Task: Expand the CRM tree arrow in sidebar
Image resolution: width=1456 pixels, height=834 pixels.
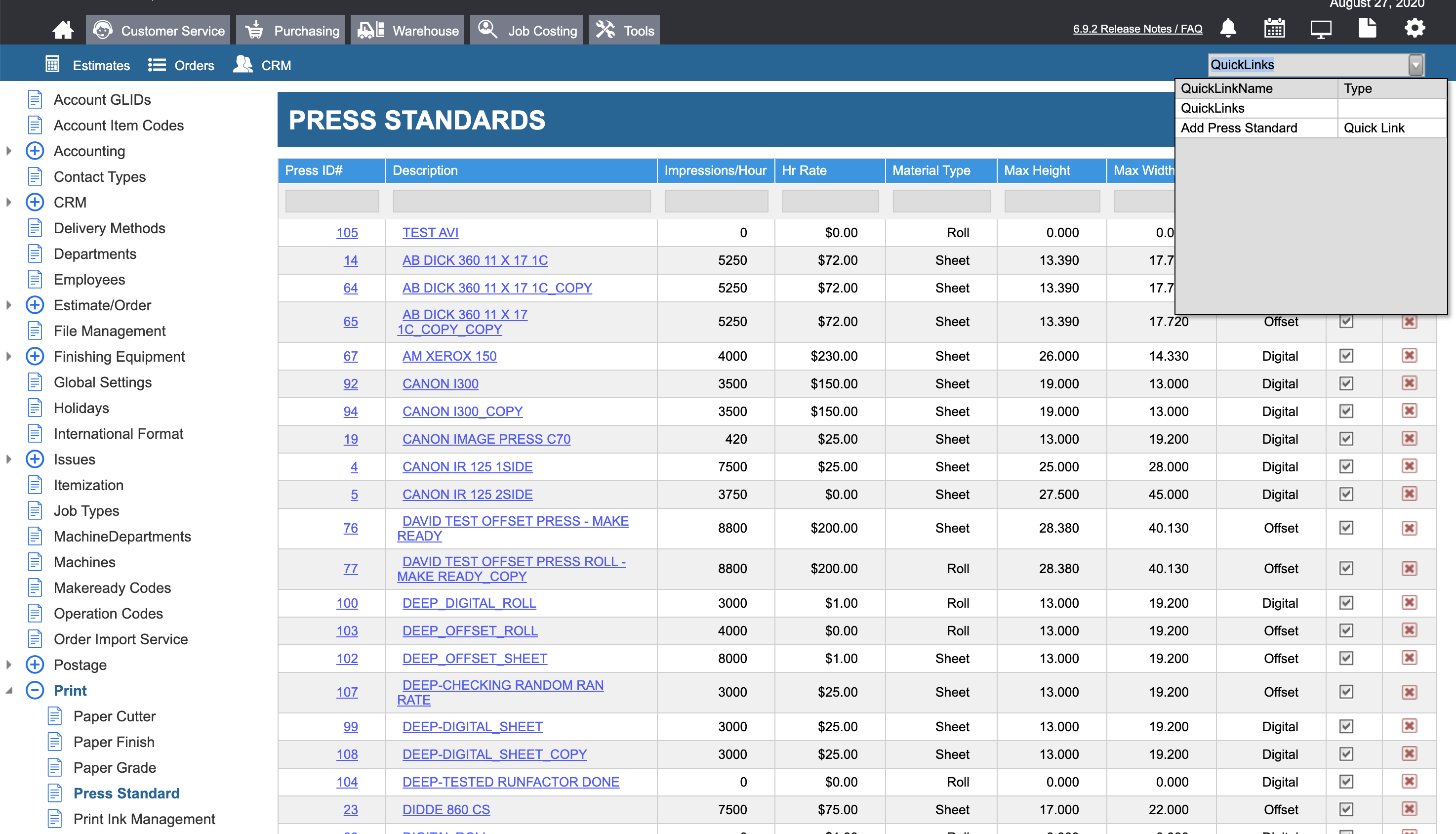Action: (x=8, y=202)
